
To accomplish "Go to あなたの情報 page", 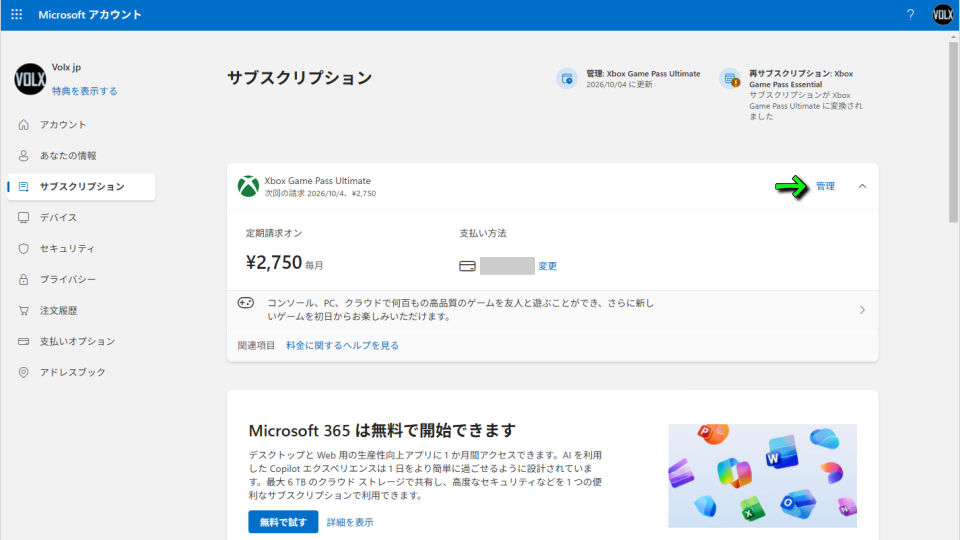I will point(68,156).
